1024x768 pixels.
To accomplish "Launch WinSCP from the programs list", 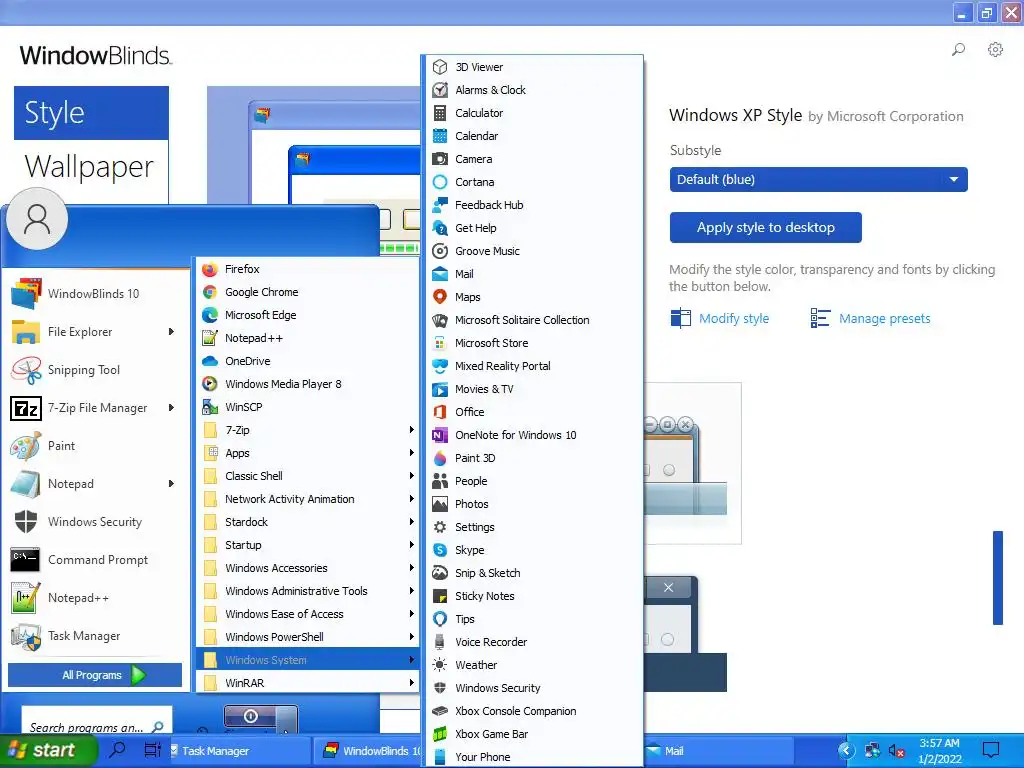I will point(308,407).
